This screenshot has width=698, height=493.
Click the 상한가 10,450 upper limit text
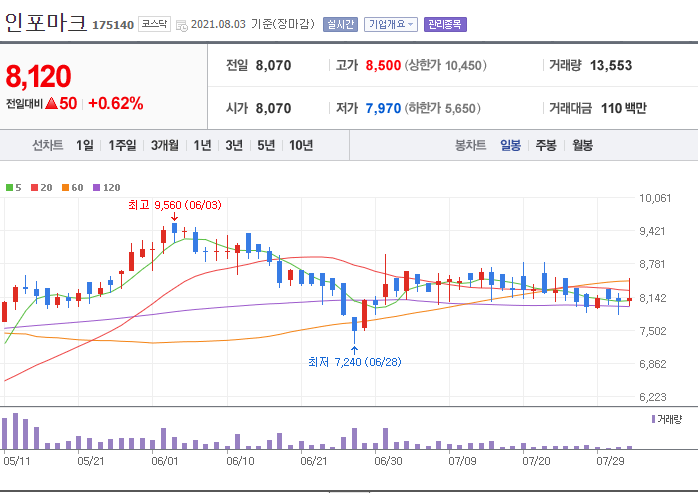[x=446, y=66]
